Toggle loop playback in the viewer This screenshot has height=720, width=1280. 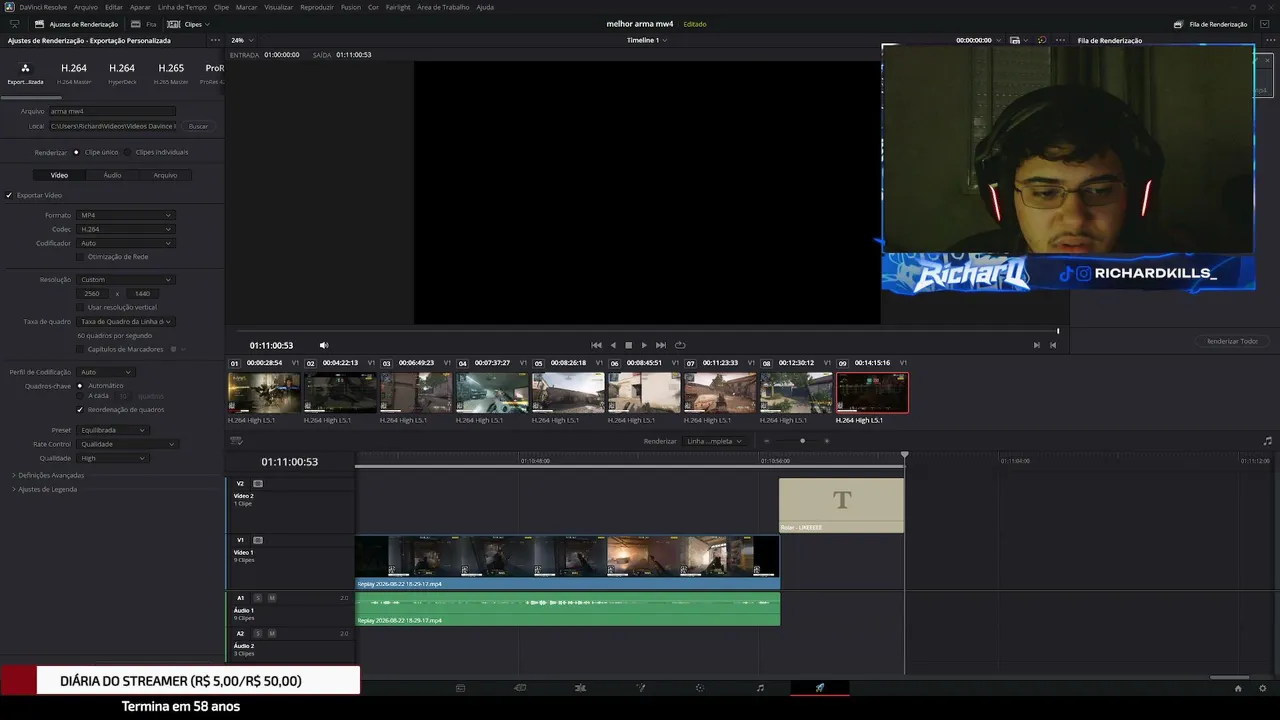(680, 345)
